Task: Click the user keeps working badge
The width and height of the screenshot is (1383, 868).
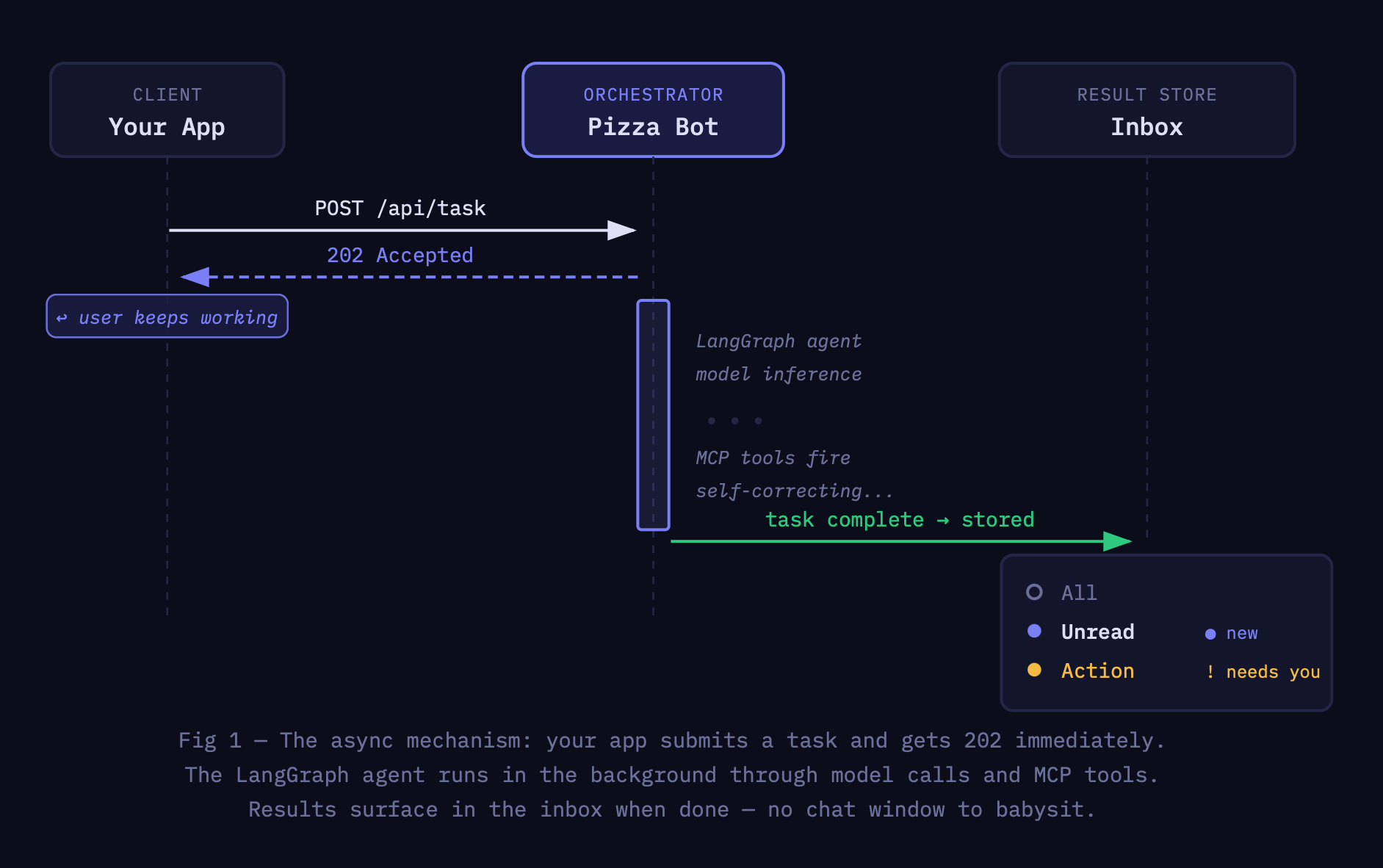Action: click(167, 317)
